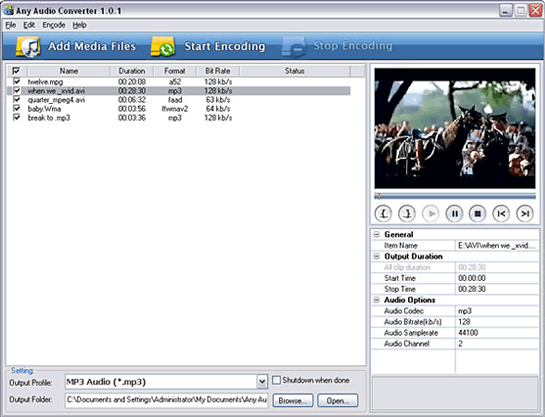Click the Audio Channel value 2

pos(460,344)
